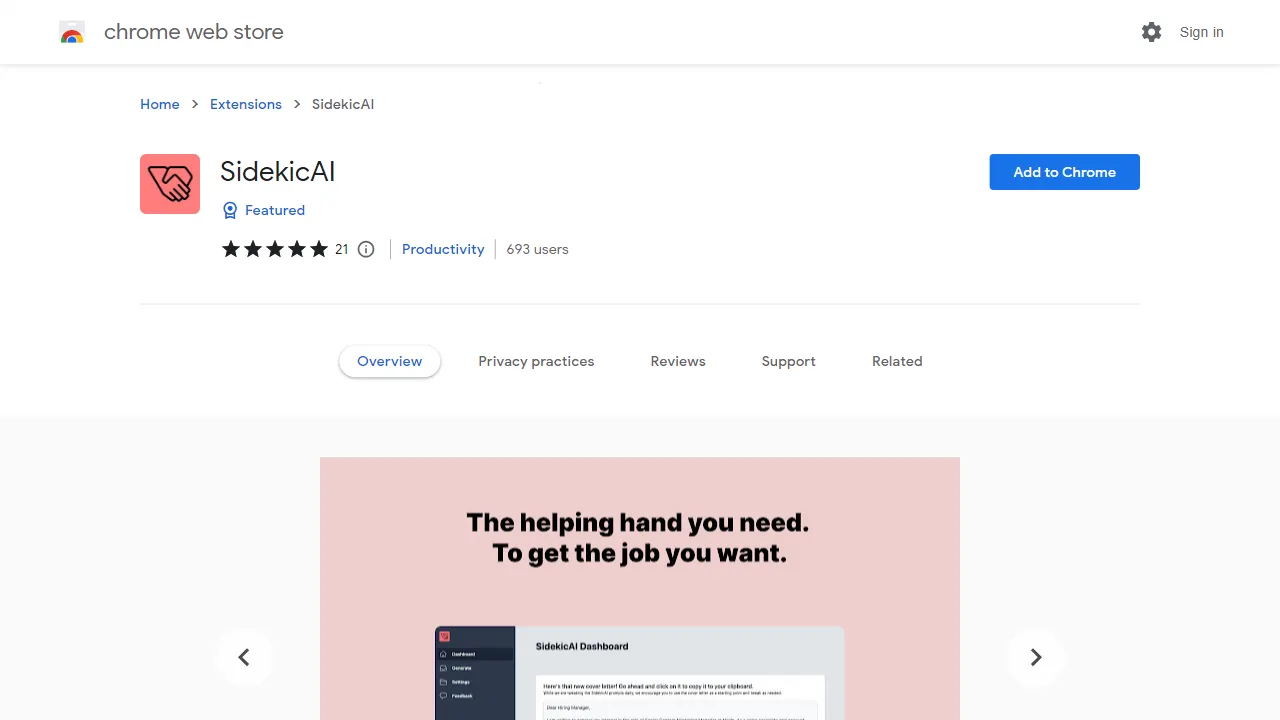The width and height of the screenshot is (1280, 720).
Task: Click the 21 ratings count
Action: tap(342, 249)
